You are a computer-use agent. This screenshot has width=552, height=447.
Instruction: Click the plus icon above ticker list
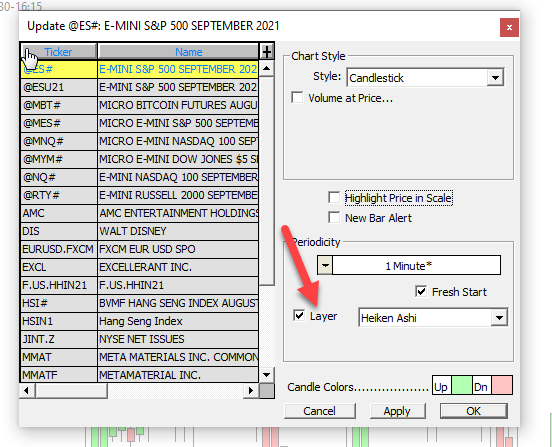click(267, 52)
